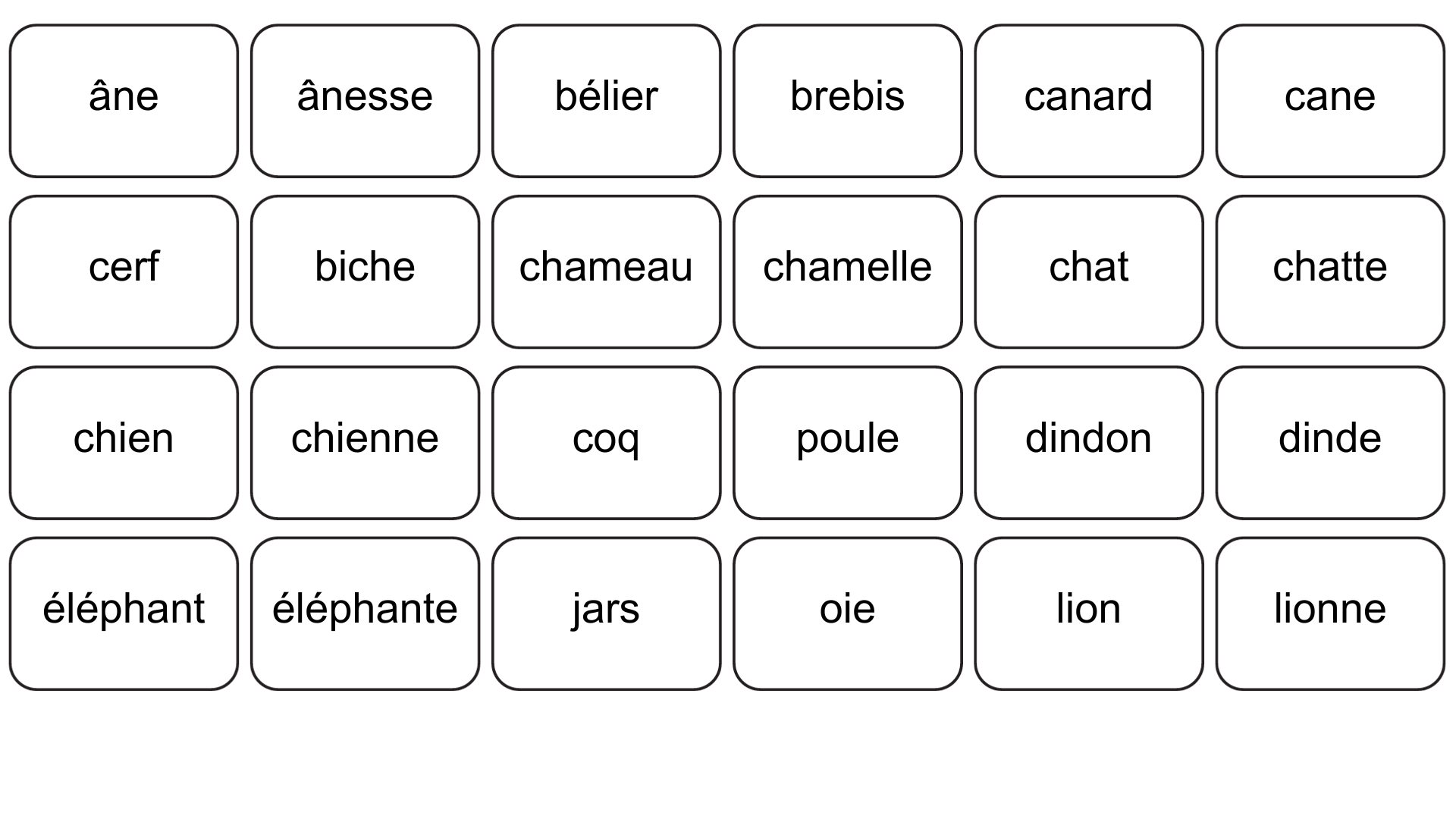Pick the 'jars' tile
This screenshot has width=1456, height=819.
click(x=606, y=614)
